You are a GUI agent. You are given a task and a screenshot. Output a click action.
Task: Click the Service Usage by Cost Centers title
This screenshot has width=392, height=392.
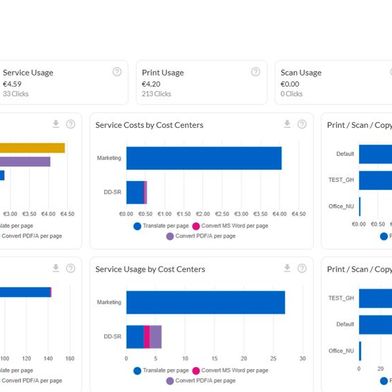click(x=150, y=269)
